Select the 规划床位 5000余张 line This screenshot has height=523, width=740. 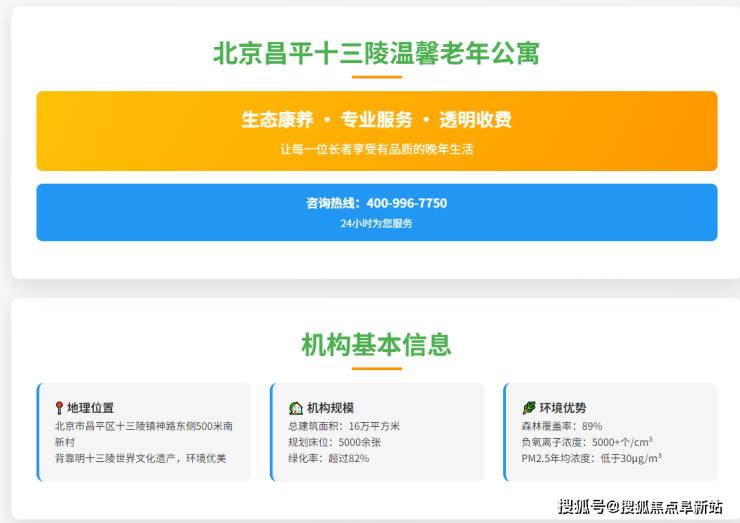point(325,442)
